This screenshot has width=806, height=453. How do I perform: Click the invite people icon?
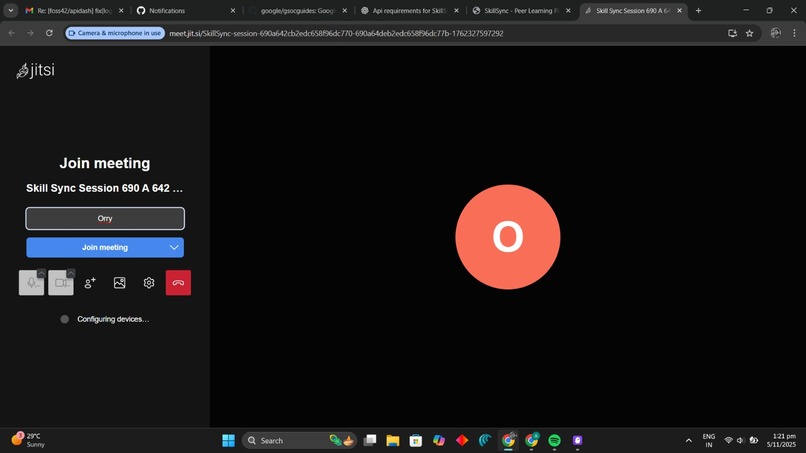click(x=90, y=283)
